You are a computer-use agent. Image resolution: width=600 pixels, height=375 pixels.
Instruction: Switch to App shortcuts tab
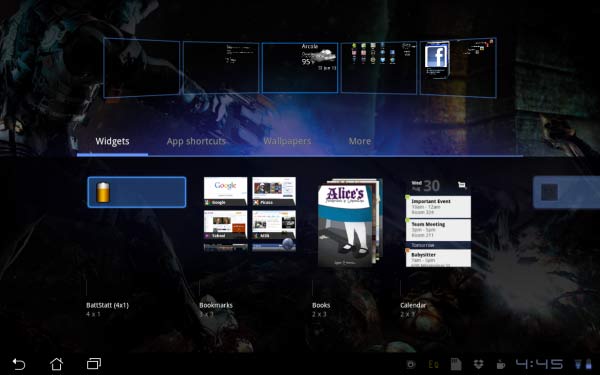(196, 141)
